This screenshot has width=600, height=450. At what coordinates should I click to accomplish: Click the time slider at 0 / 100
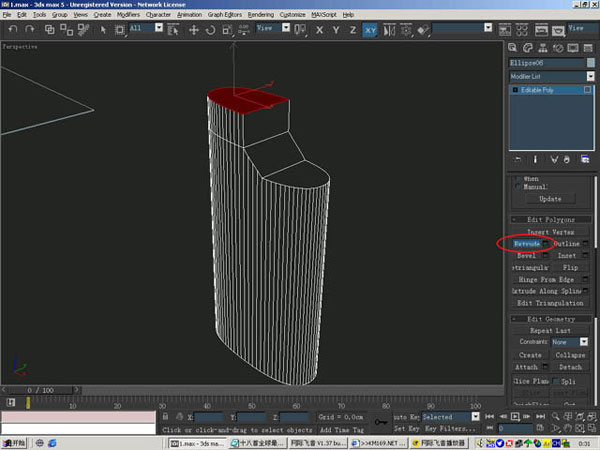pos(40,389)
